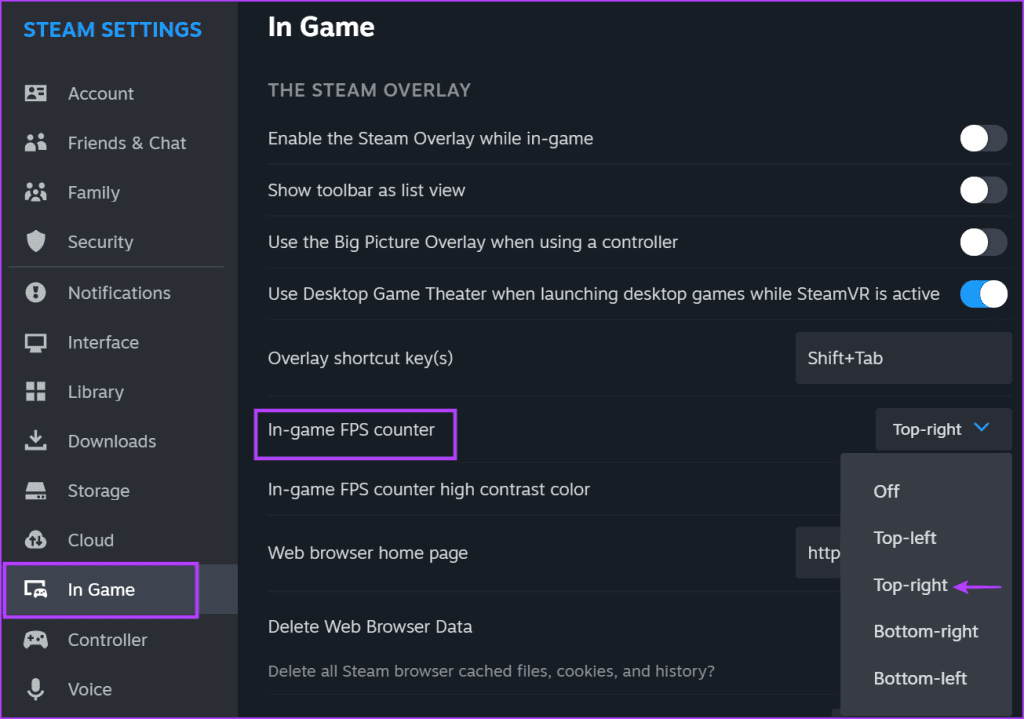Open the Cloud settings section
This screenshot has height=719, width=1024.
pos(91,540)
